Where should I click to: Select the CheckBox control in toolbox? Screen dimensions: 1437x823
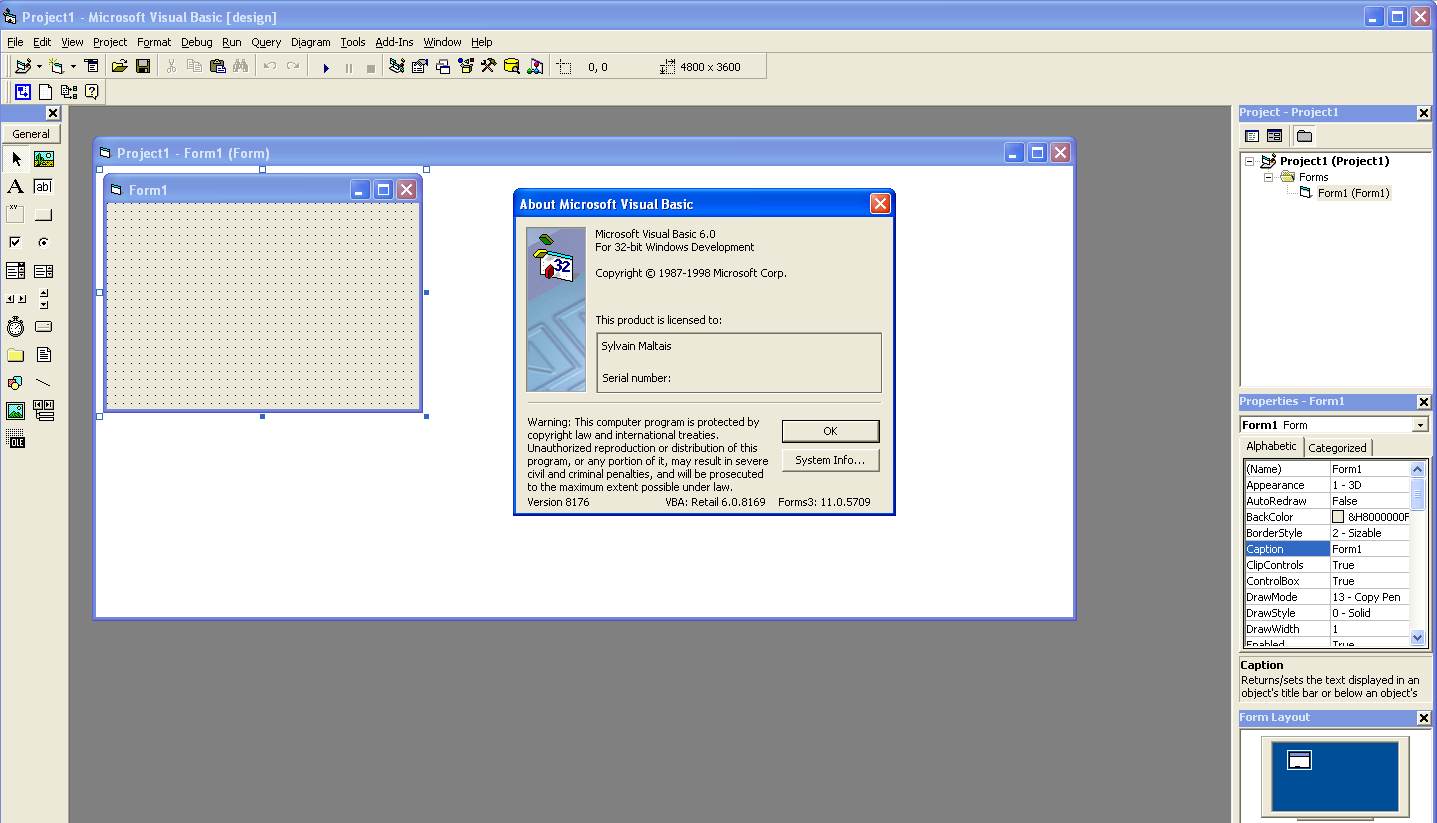point(15,243)
